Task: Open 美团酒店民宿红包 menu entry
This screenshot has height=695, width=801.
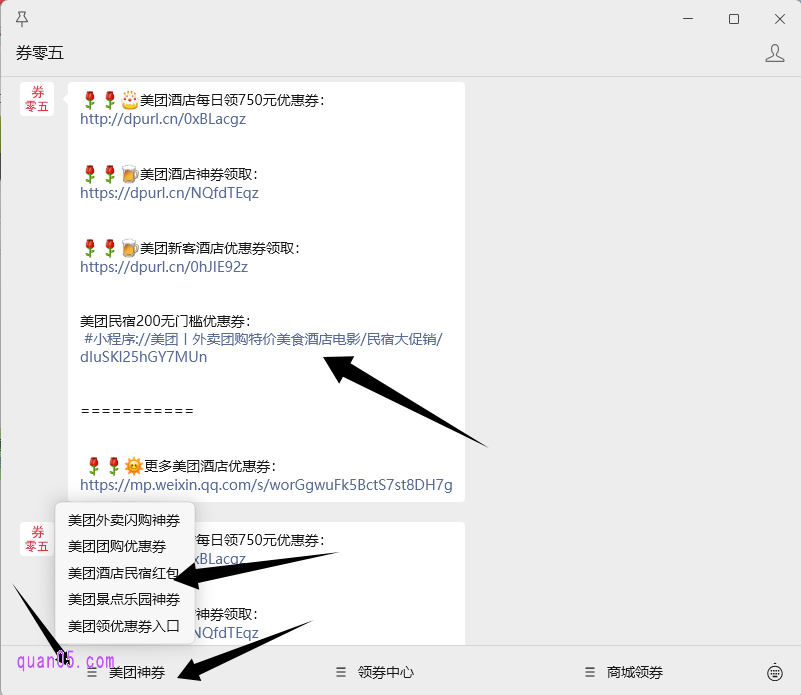Action: point(124,573)
